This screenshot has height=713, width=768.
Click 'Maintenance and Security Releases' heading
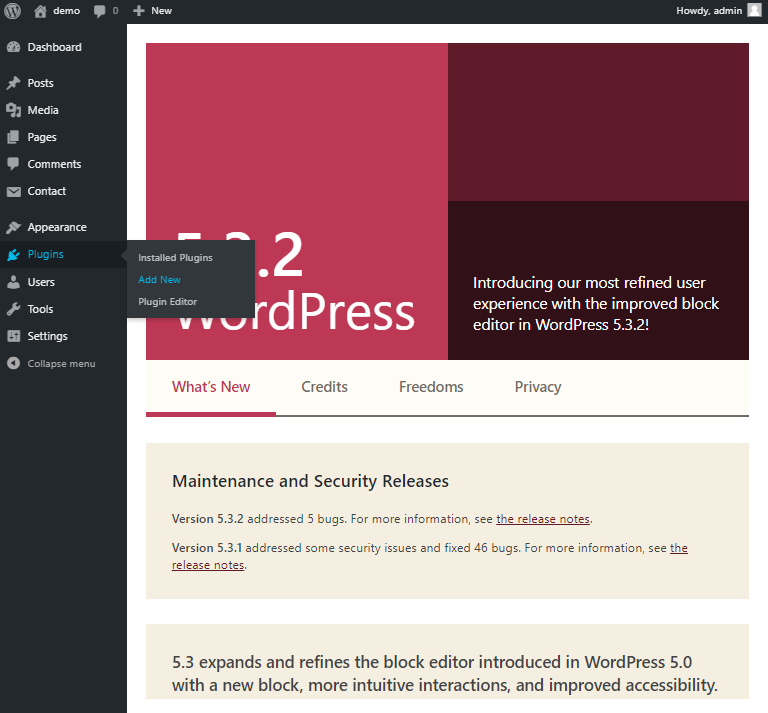(310, 481)
